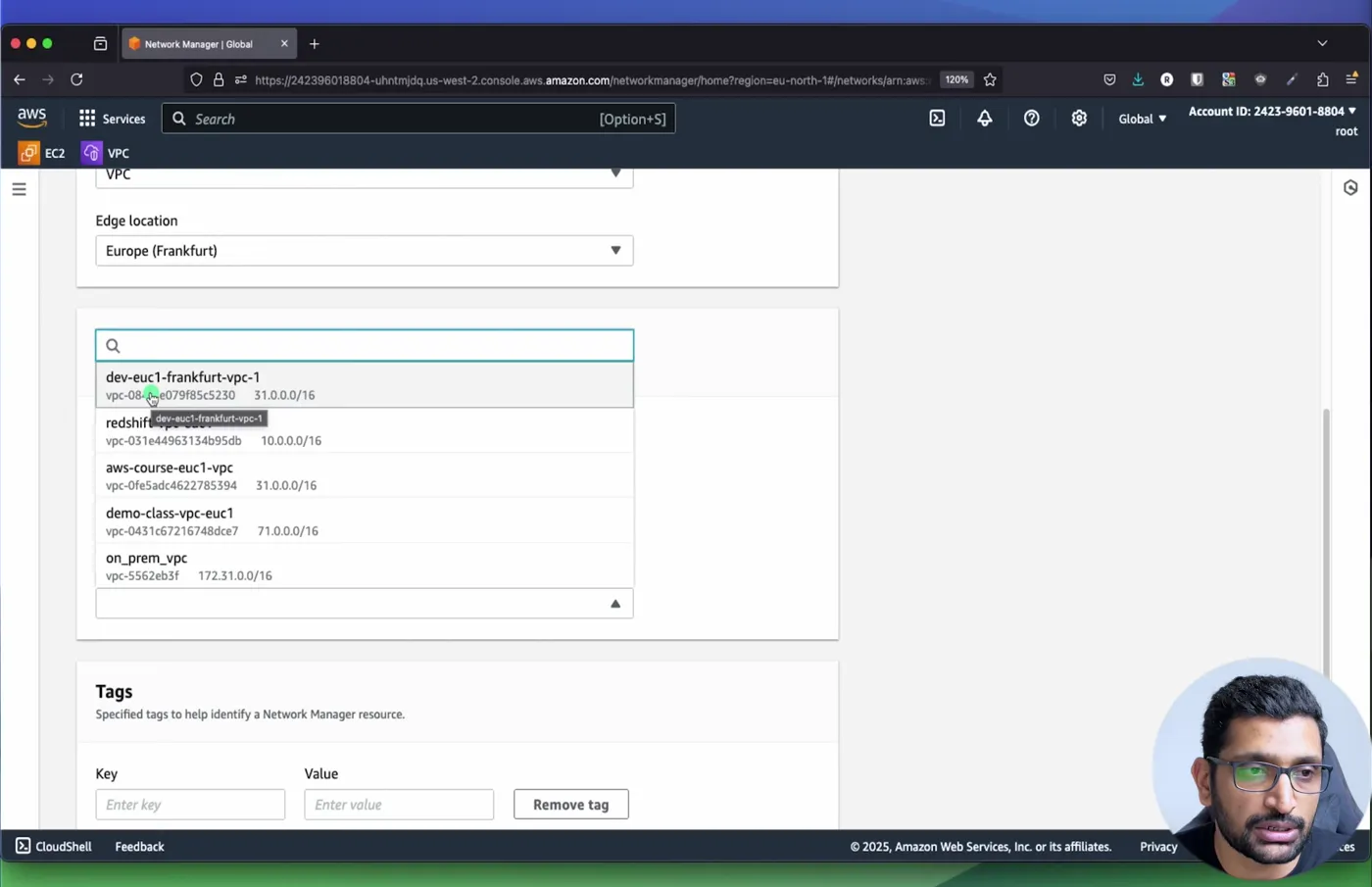Open a new browser tab
The image size is (1372, 887).
(315, 44)
